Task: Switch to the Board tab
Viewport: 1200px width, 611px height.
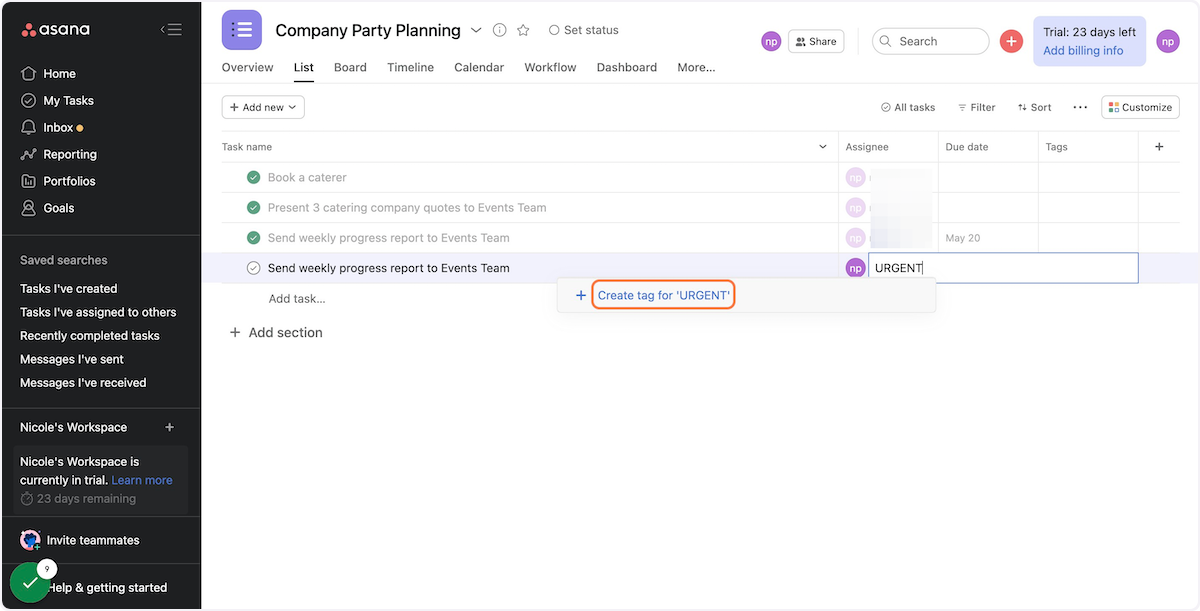Action: pyautogui.click(x=350, y=68)
